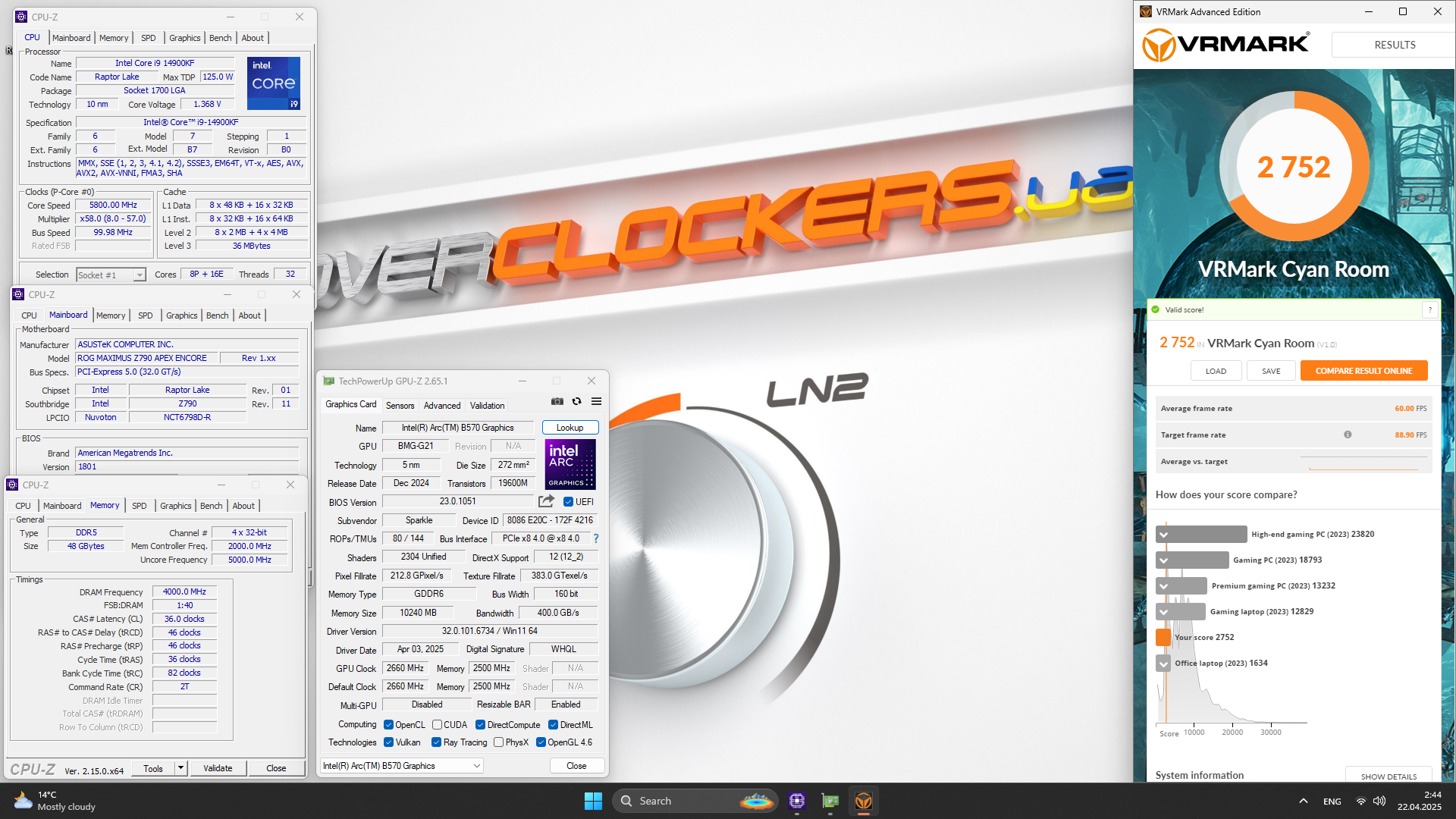Screen dimensions: 1456x819
Task: Expand Gaming laptop (2023) comparison
Action: (x=1163, y=611)
